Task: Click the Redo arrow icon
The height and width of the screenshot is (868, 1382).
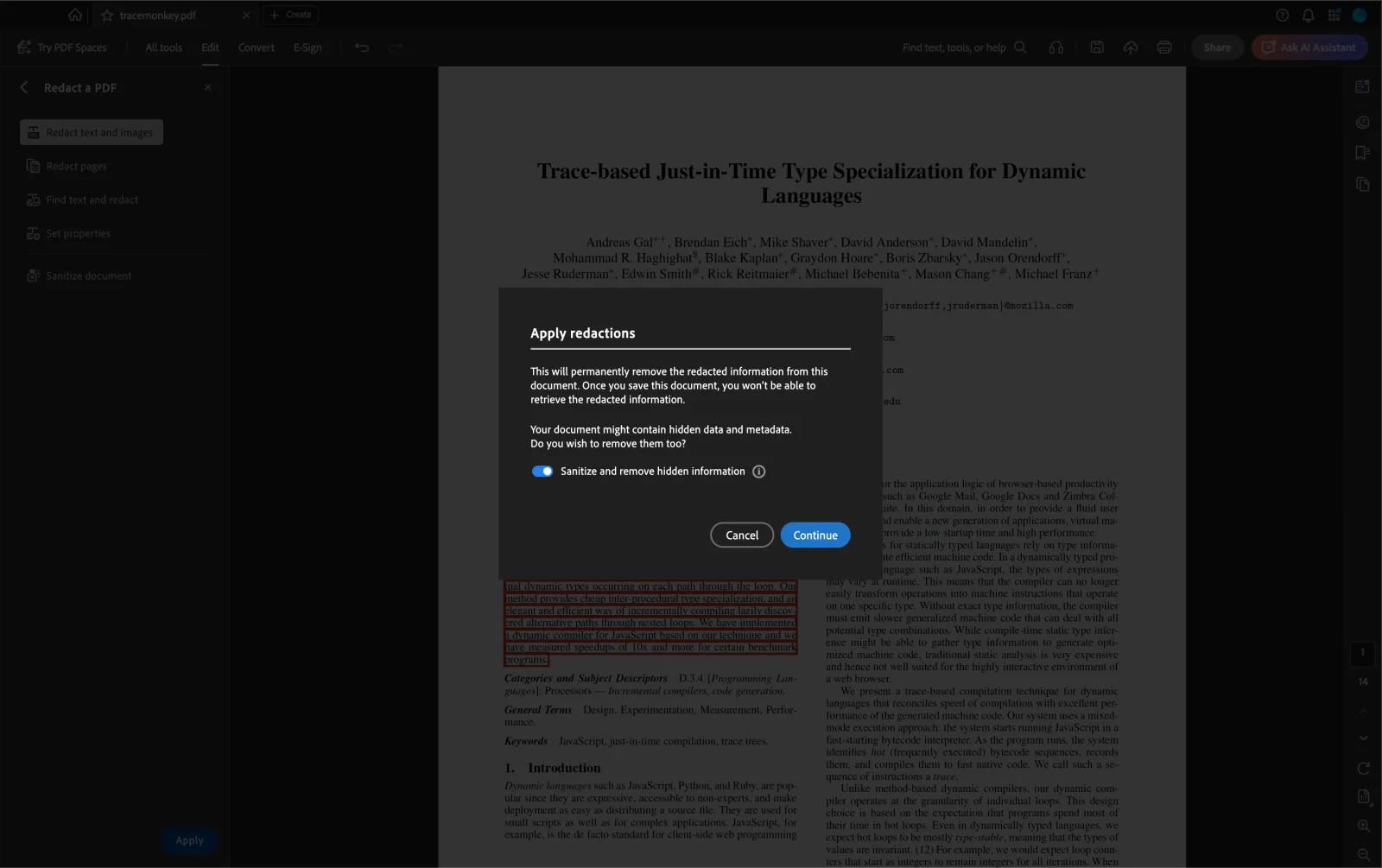Action: coord(396,48)
